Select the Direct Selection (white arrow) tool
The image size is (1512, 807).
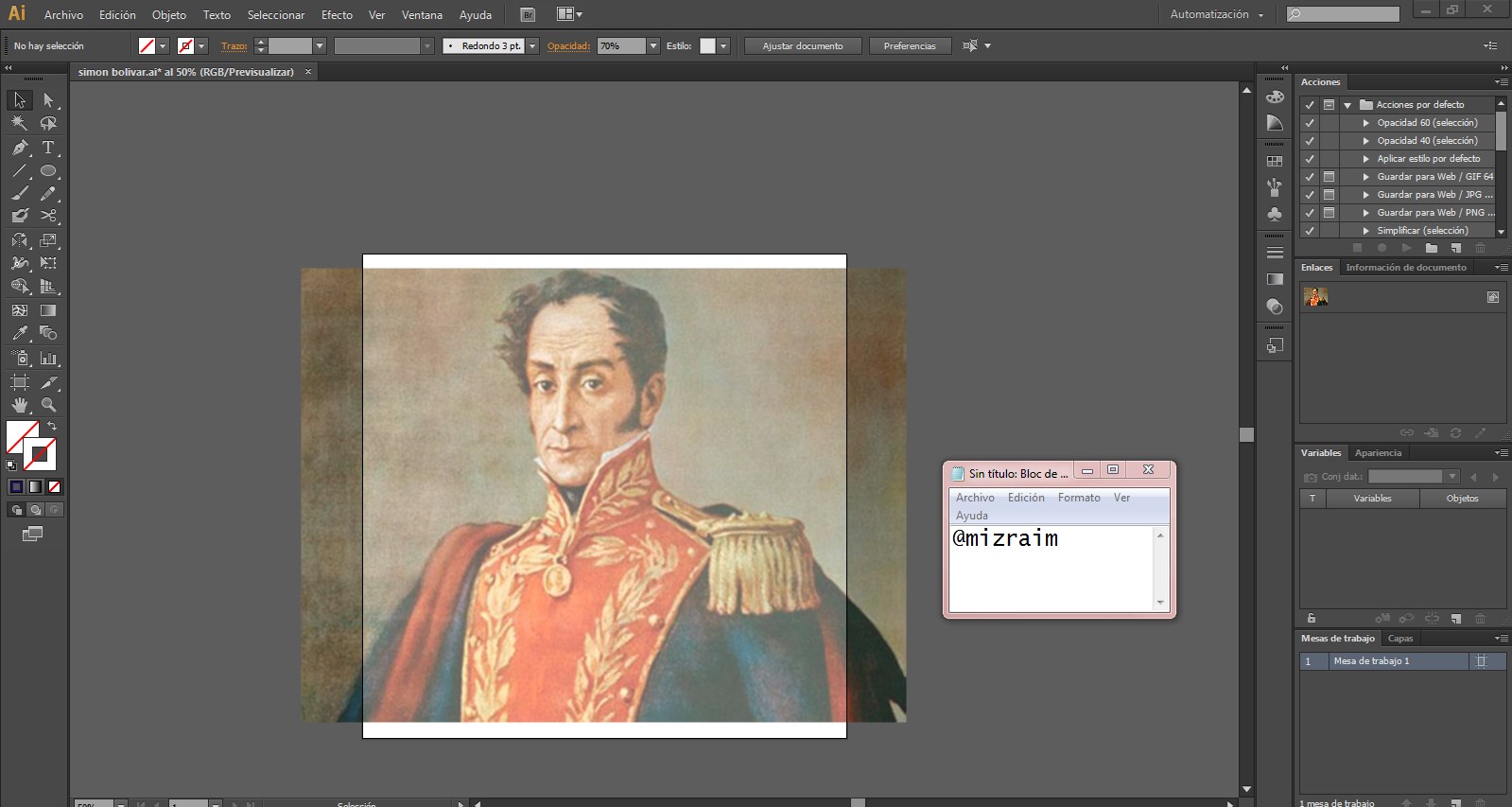[x=48, y=100]
